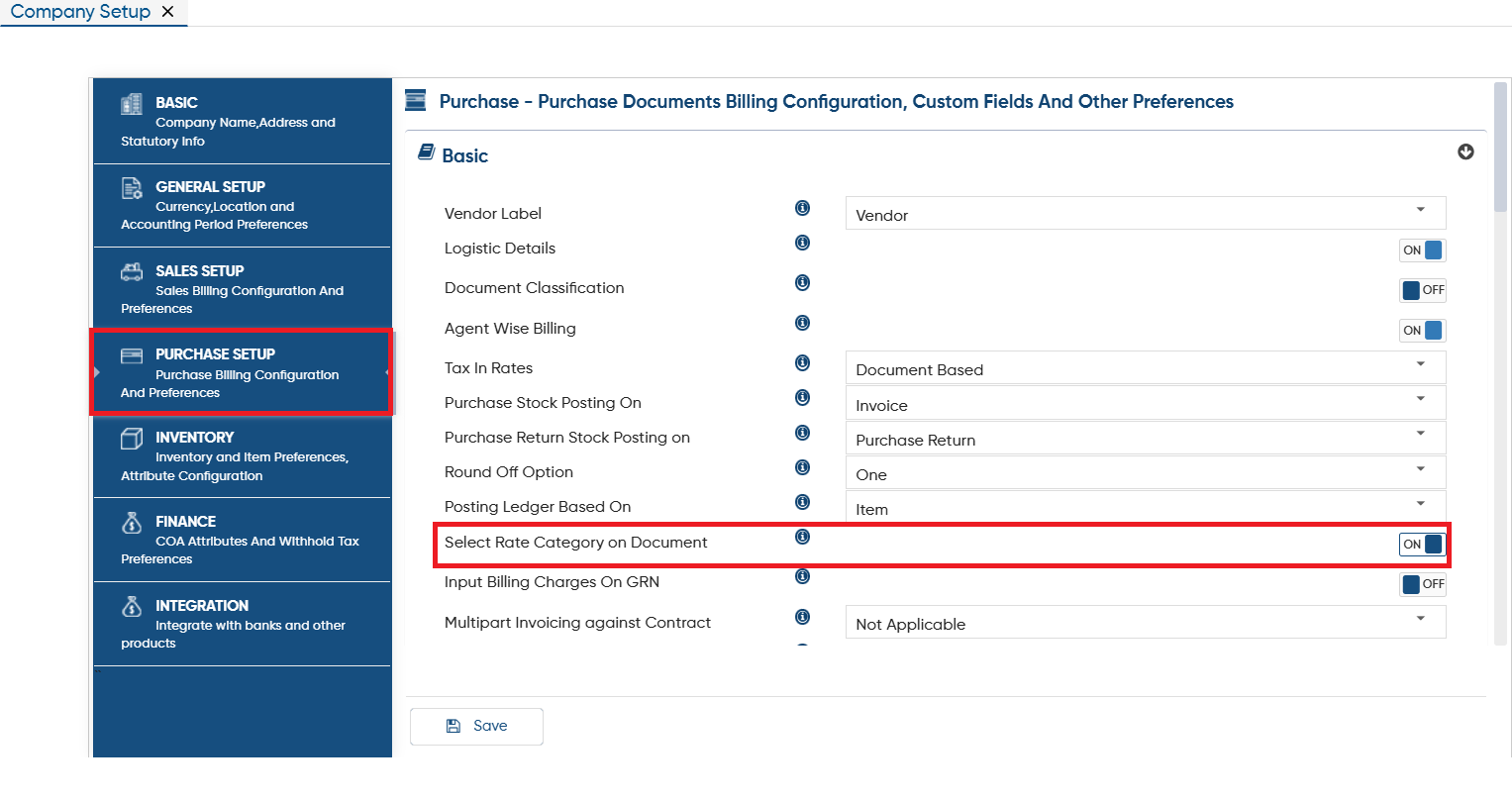The width and height of the screenshot is (1512, 801).
Task: Open the Vendor Label dropdown
Action: 1146,213
